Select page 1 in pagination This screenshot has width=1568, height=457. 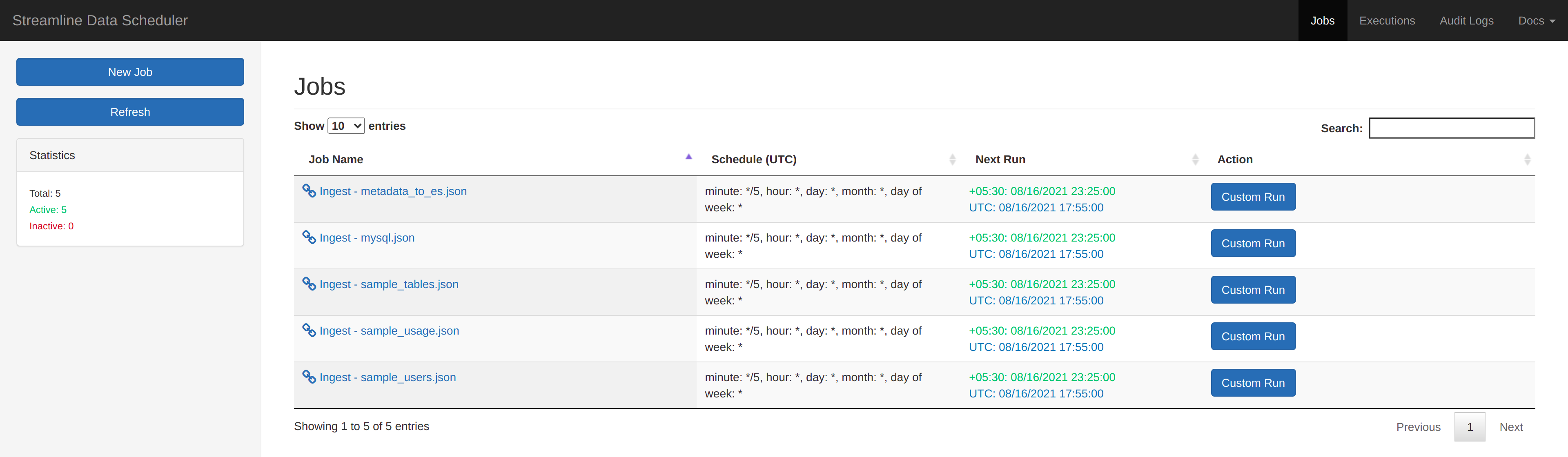tap(1470, 427)
